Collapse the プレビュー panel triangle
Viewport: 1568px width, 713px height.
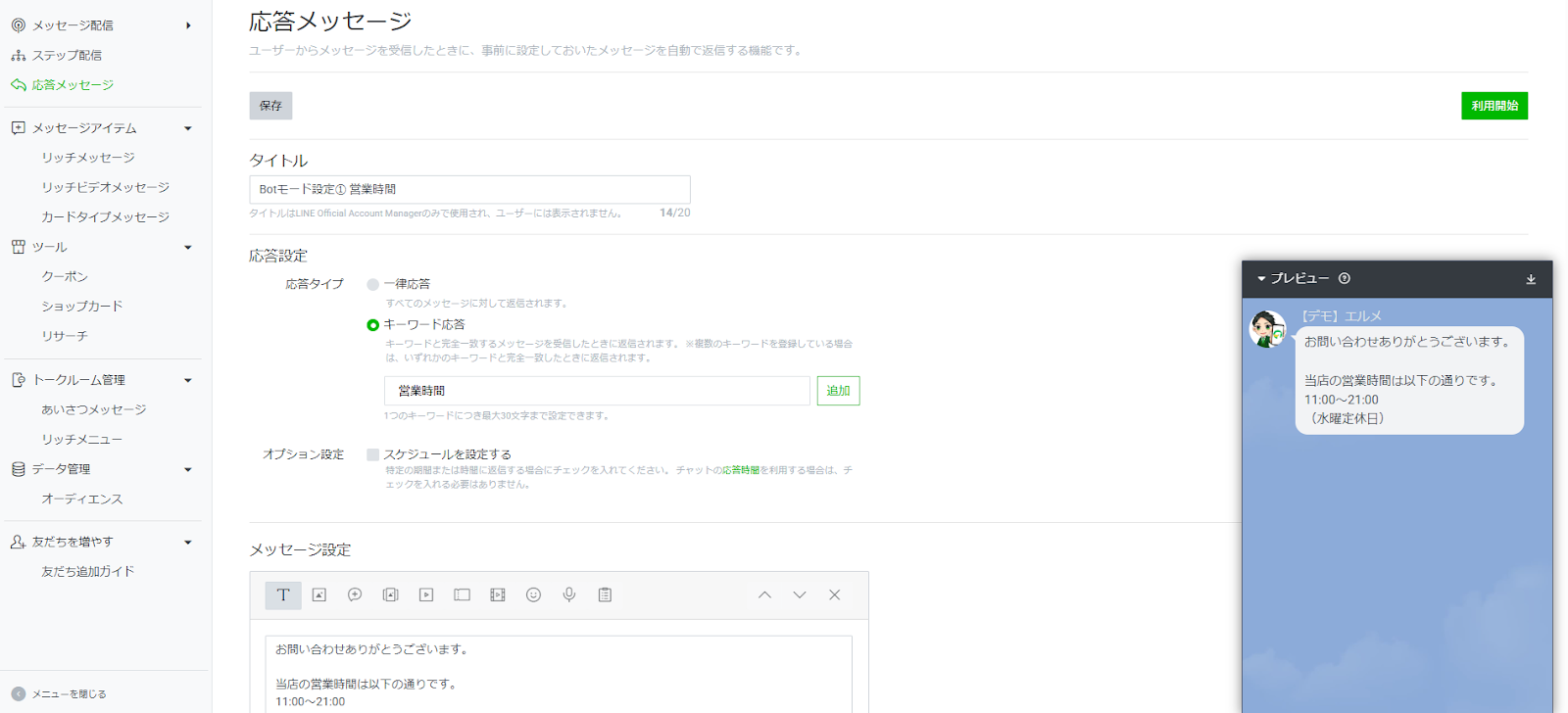click(x=1261, y=279)
